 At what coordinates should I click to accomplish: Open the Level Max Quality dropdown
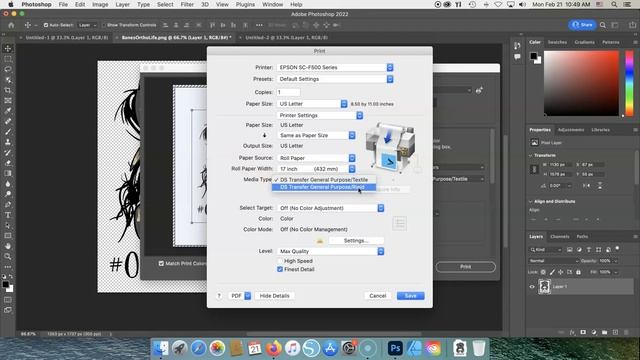[x=330, y=251]
